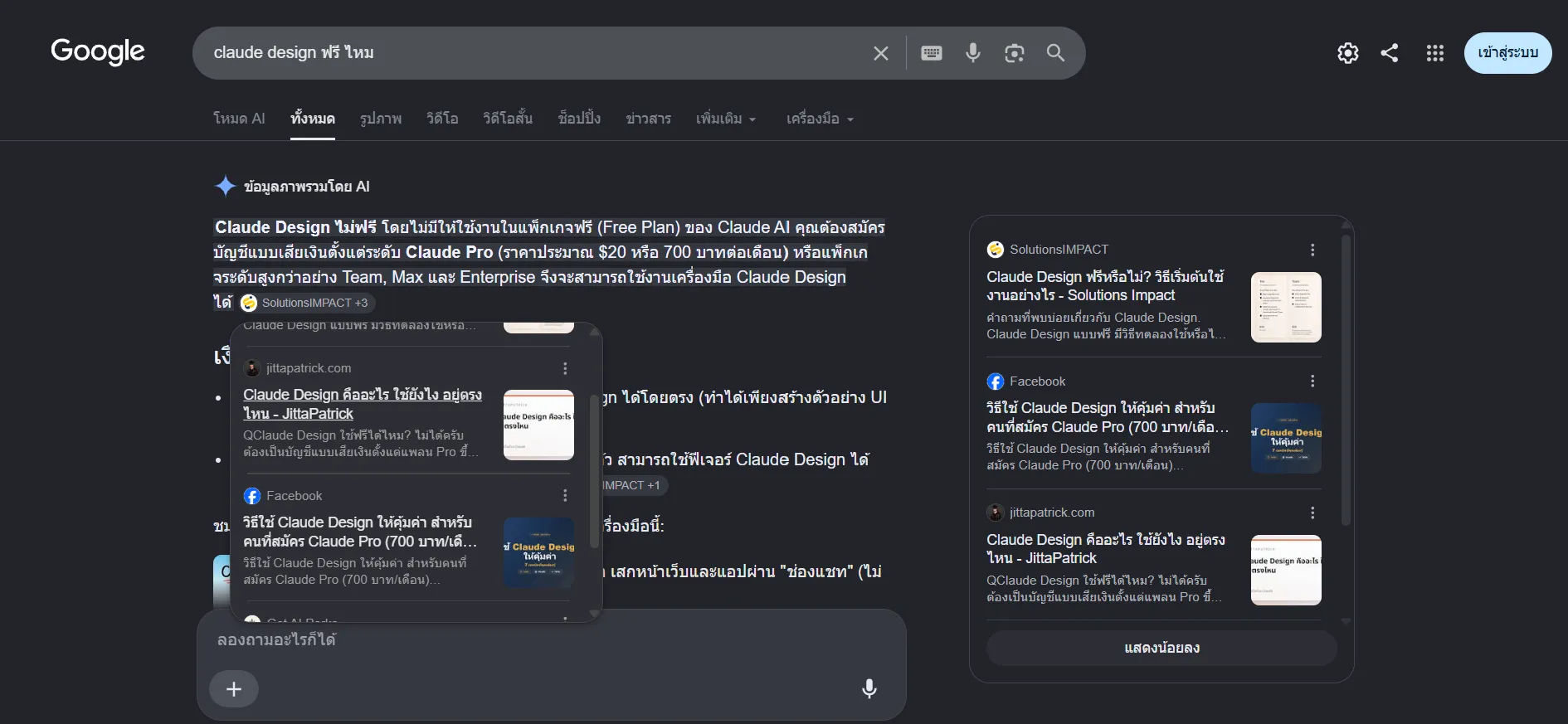Add attachment with plus button
This screenshot has height=724, width=1568.
pyautogui.click(x=234, y=689)
